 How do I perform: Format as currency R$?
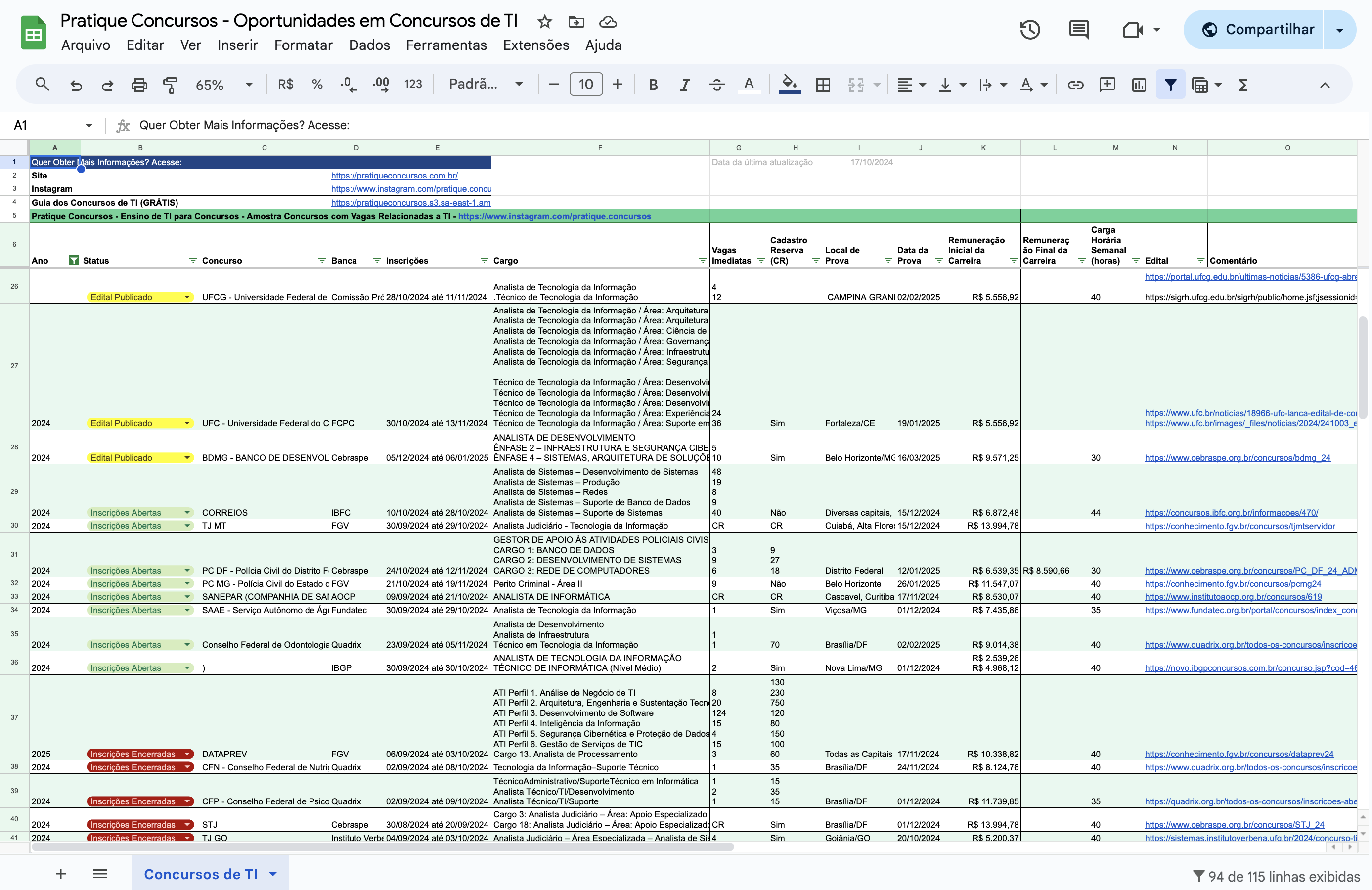285,85
